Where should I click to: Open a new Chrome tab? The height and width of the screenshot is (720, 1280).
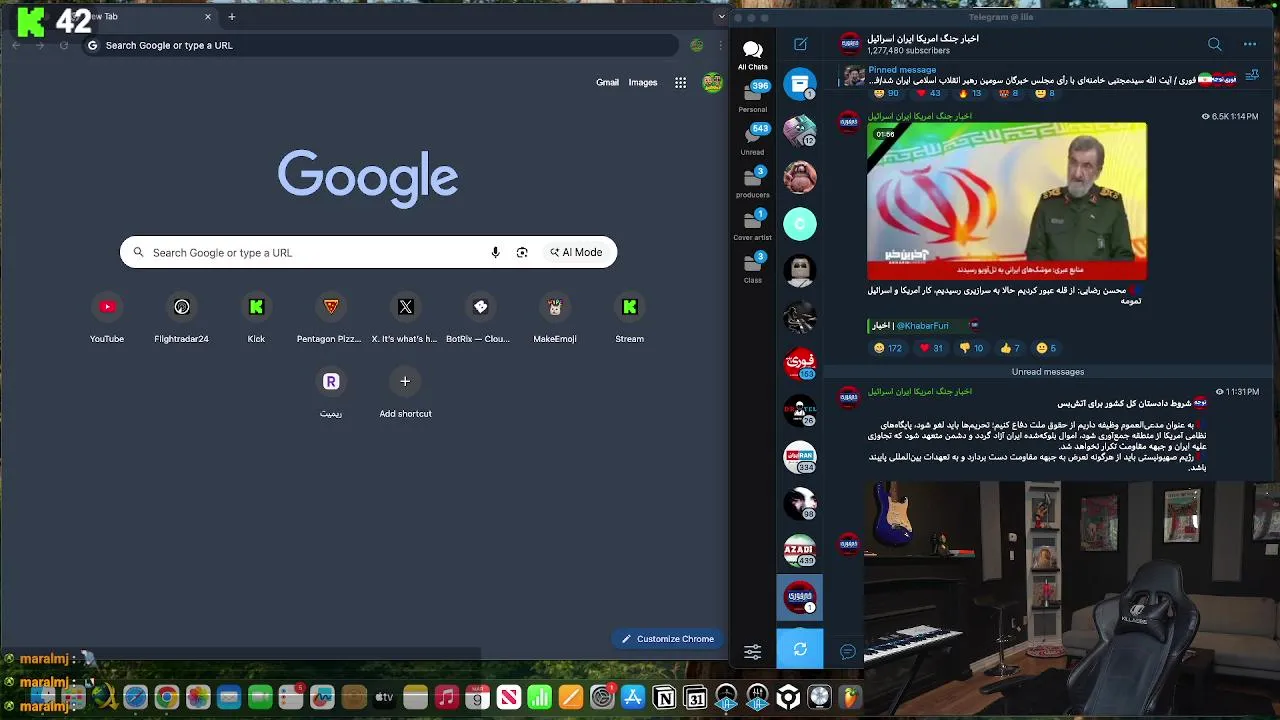tap(232, 17)
